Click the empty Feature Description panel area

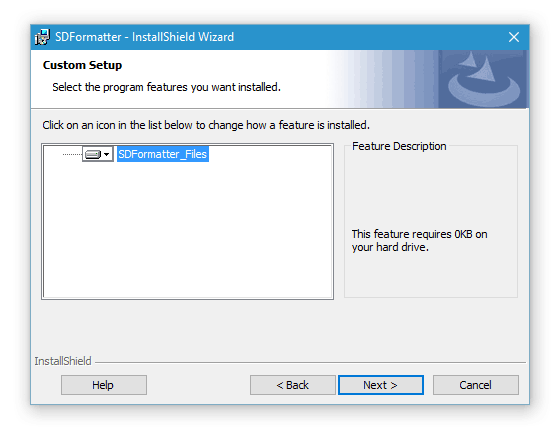(431, 189)
